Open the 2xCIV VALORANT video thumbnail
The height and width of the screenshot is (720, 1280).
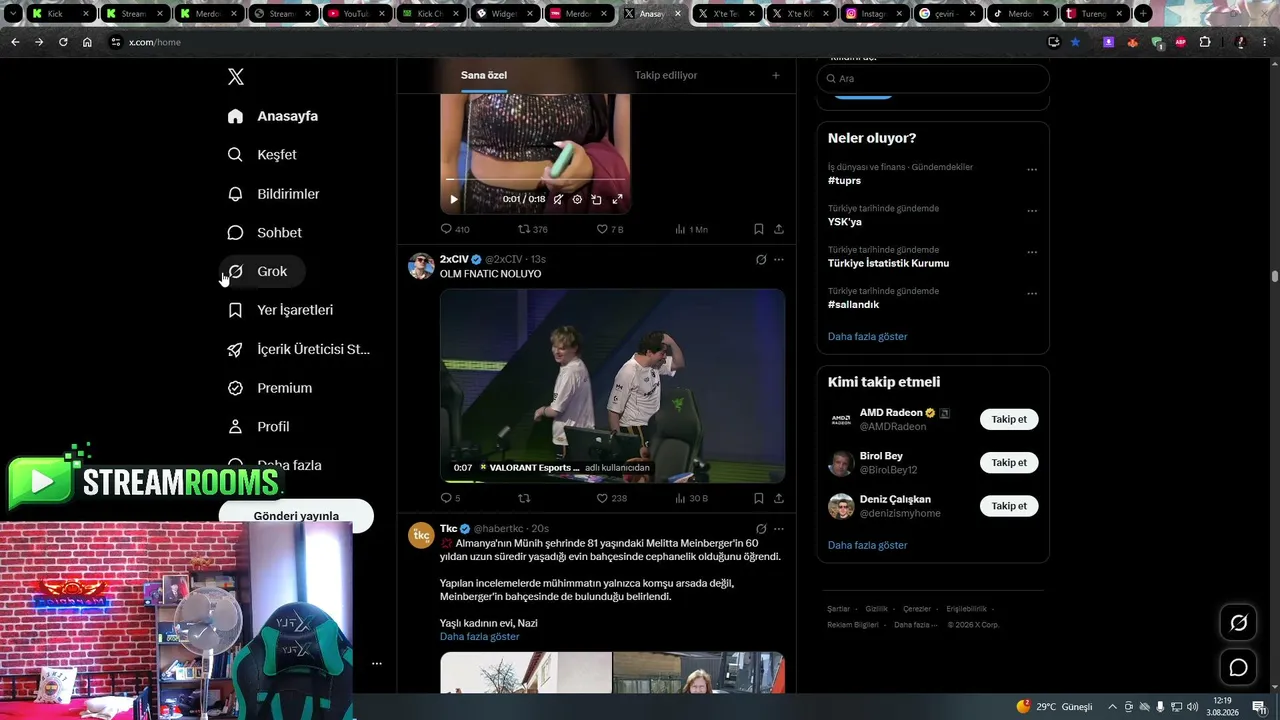tap(612, 386)
